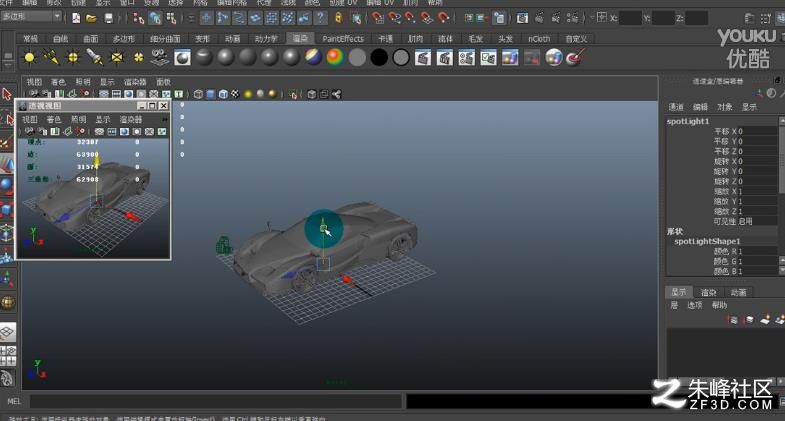The height and width of the screenshot is (421, 785).
Task: Open the 照明 menu in main viewport
Action: 83,82
